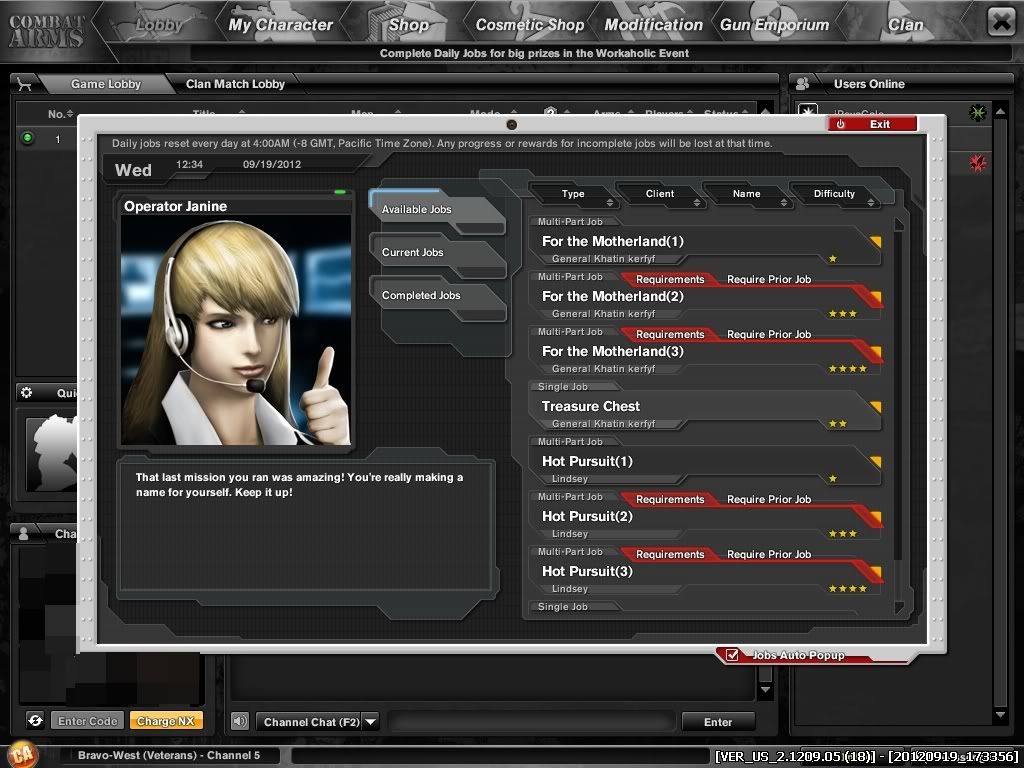Click the orange corner marker on Treasure Chest
This screenshot has width=1024, height=768.
pos(875,407)
